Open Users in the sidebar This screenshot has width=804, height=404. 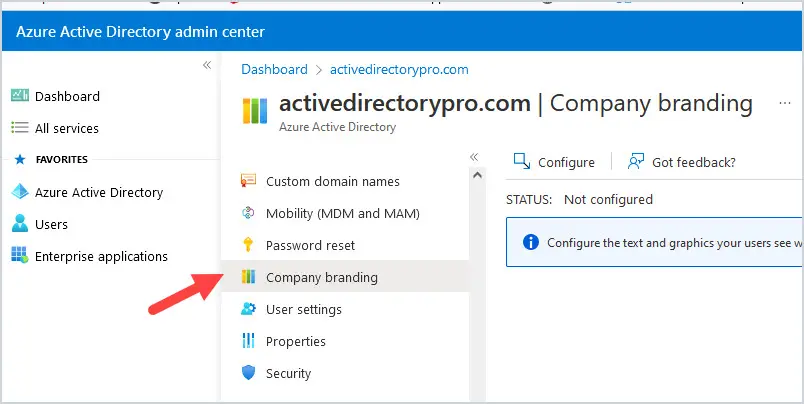pyautogui.click(x=51, y=224)
